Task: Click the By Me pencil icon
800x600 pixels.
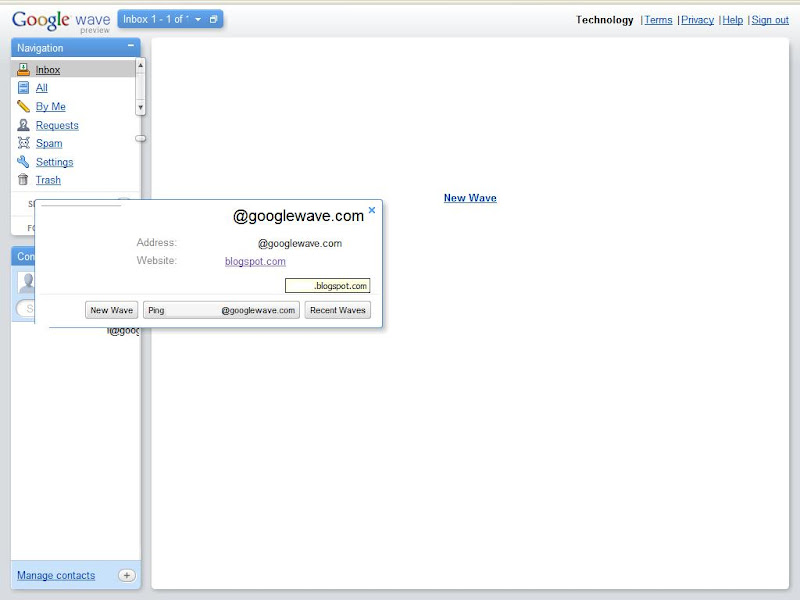Action: [23, 106]
